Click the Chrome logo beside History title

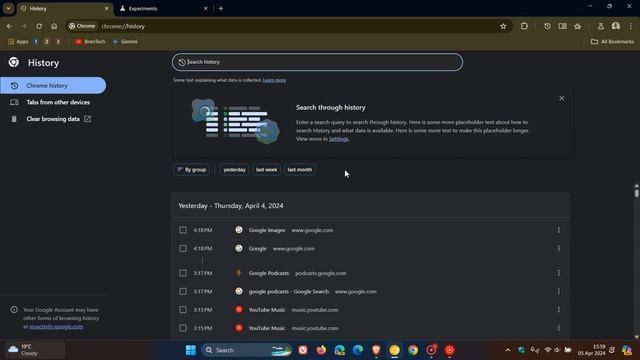coord(14,62)
